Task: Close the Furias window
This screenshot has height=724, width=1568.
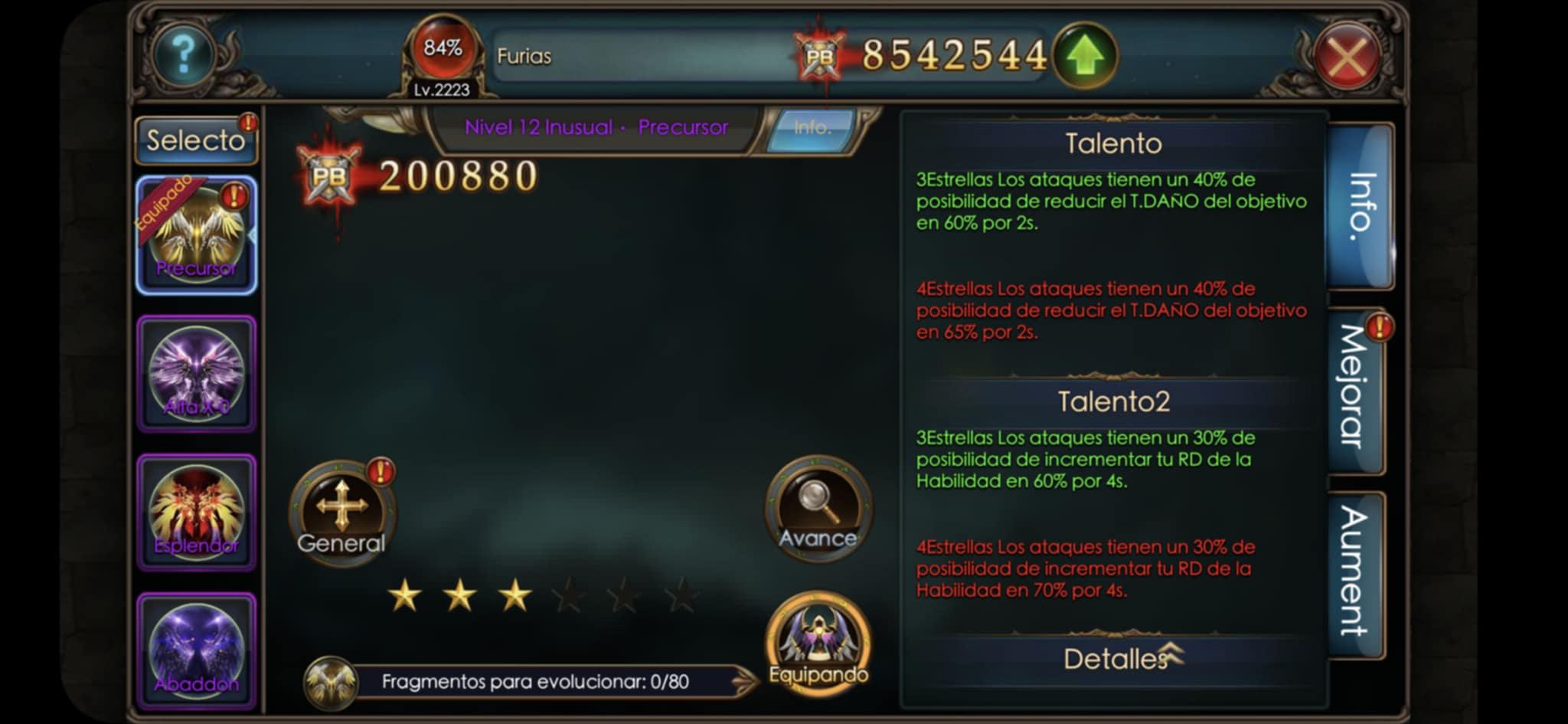Action: 1347,56
